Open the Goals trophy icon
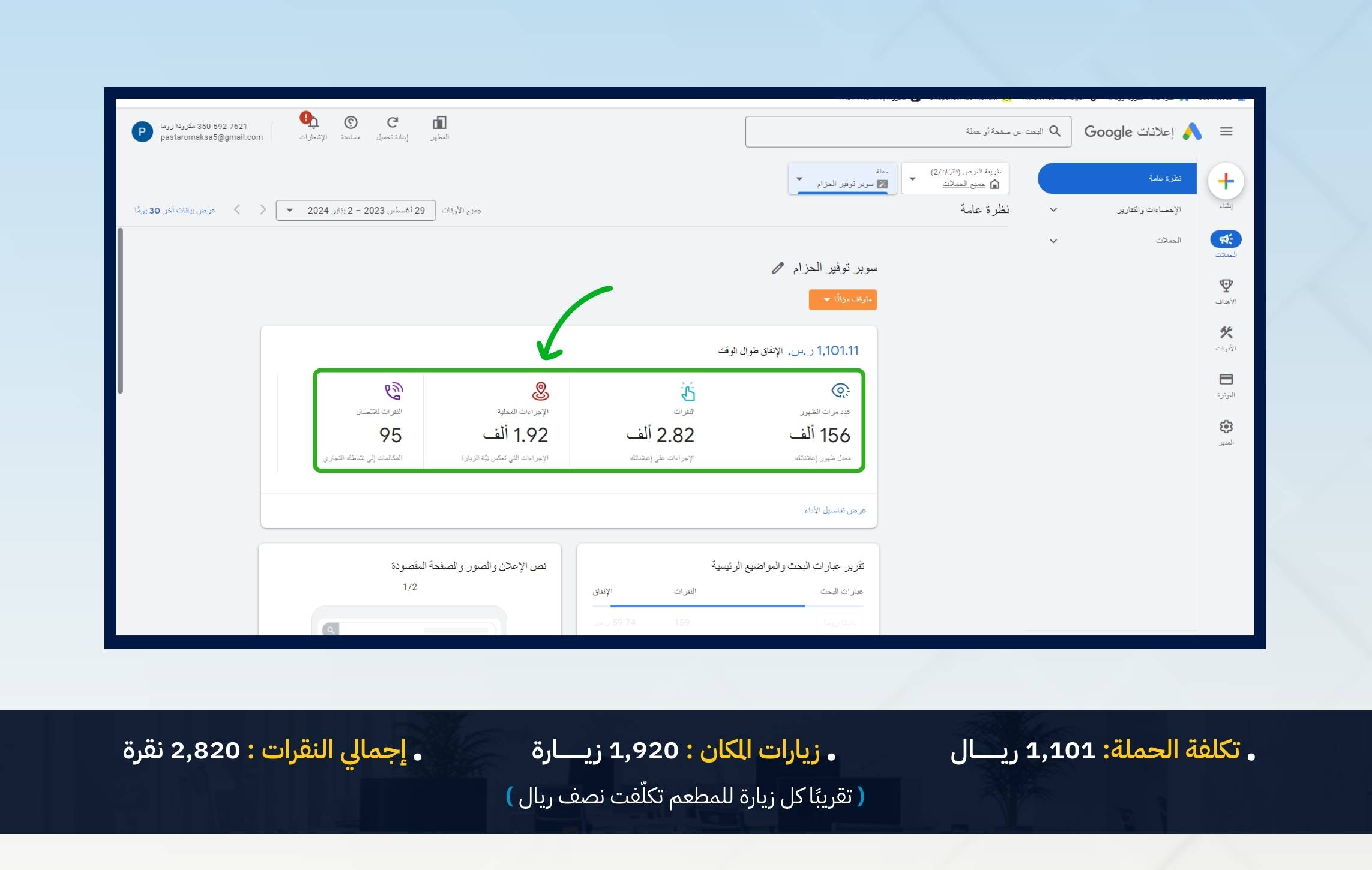The image size is (1372, 870). coord(1226,286)
